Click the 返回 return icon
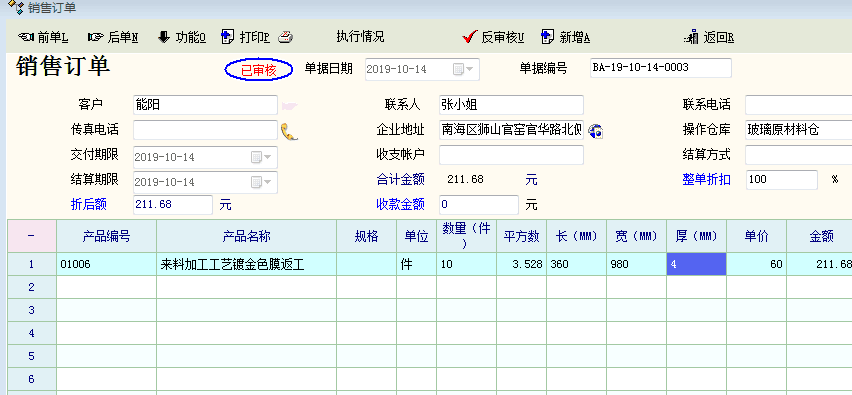Screen dimensions: 852x395 691,37
